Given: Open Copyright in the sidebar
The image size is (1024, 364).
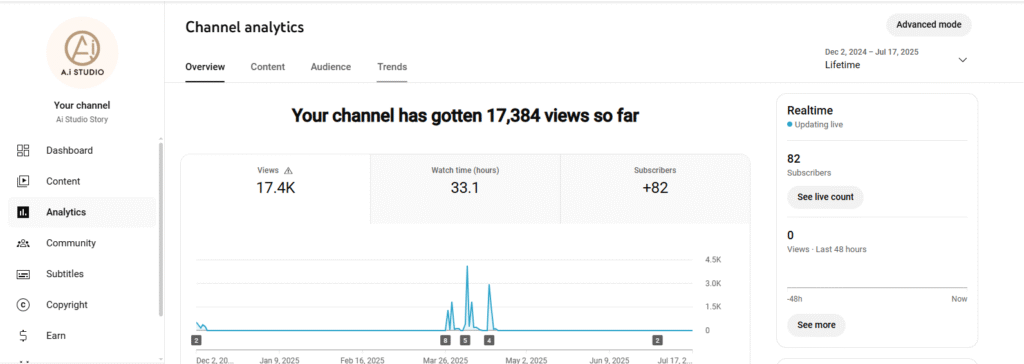Looking at the screenshot, I should [82, 305].
